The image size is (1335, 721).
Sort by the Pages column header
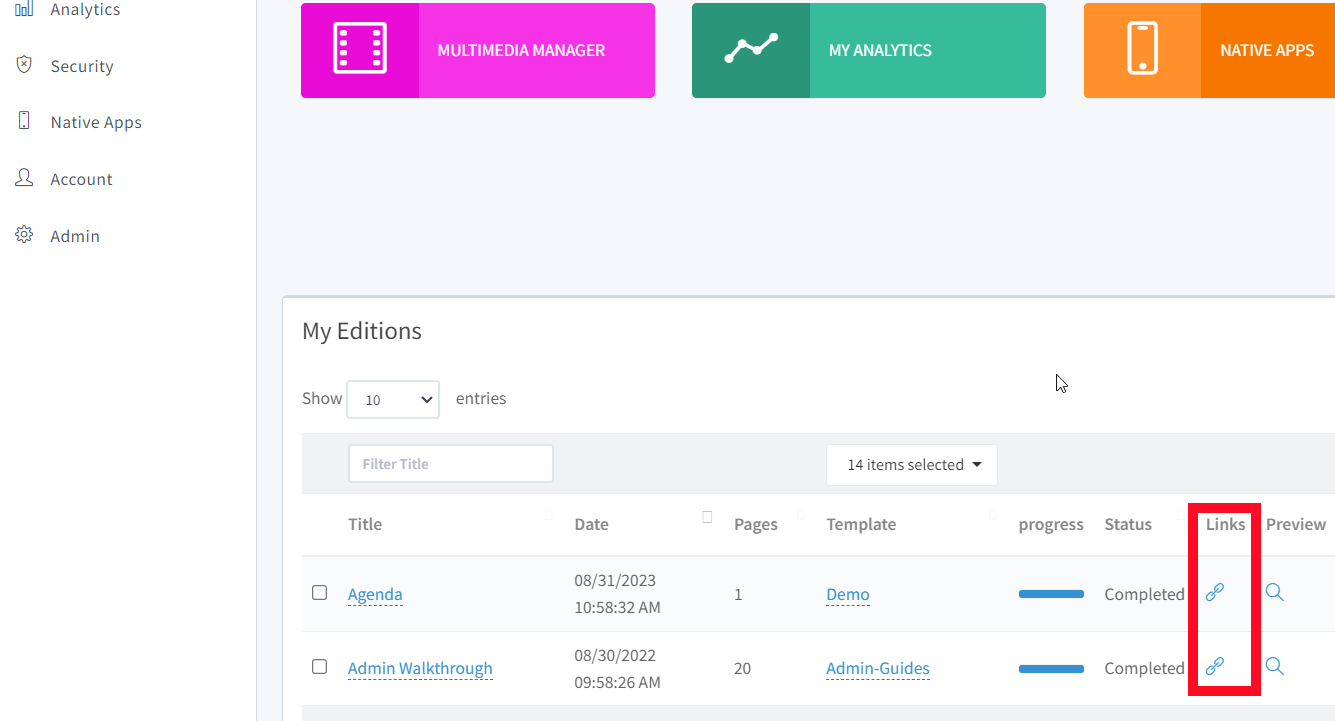756,524
